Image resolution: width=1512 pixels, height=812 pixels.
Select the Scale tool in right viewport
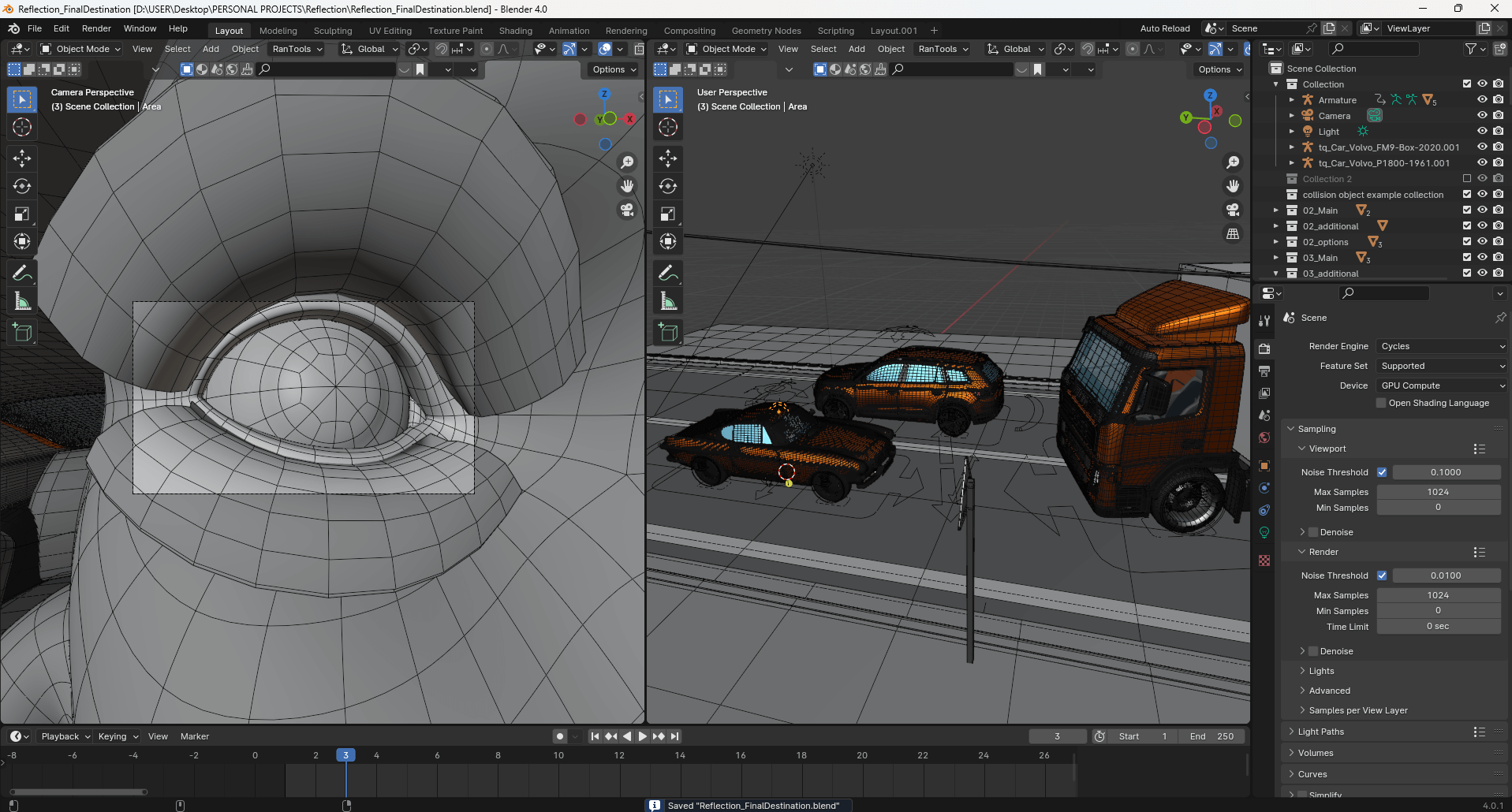[668, 214]
